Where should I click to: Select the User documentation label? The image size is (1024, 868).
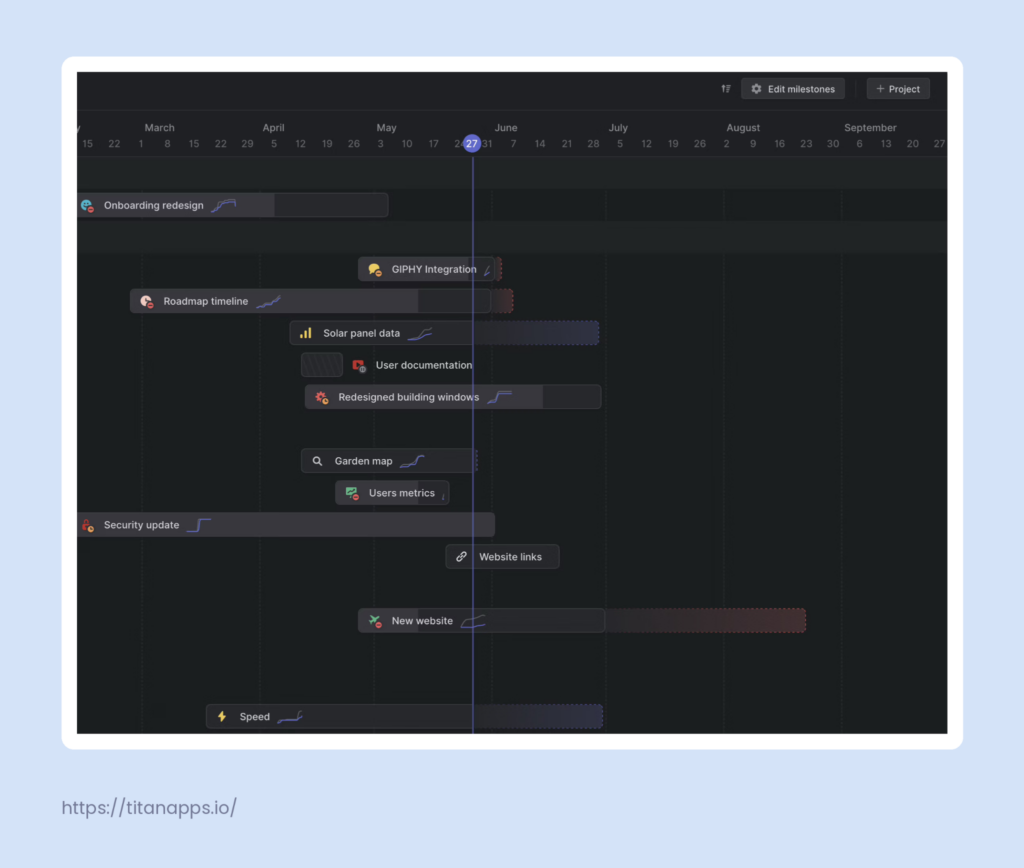click(424, 365)
